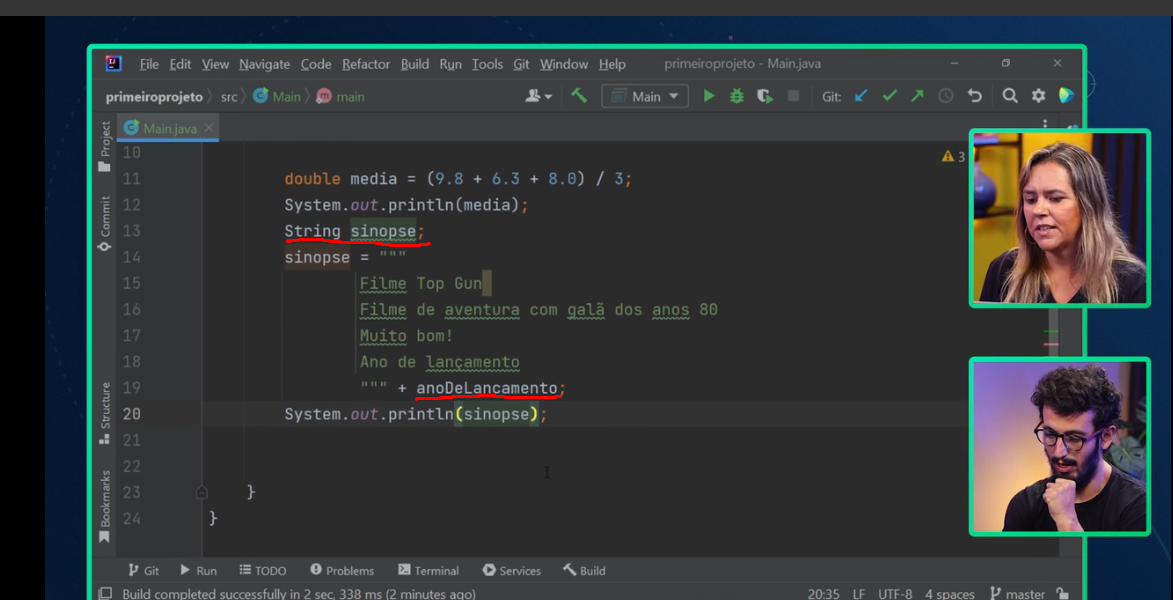Click the green Run button in toolbar

tap(709, 96)
